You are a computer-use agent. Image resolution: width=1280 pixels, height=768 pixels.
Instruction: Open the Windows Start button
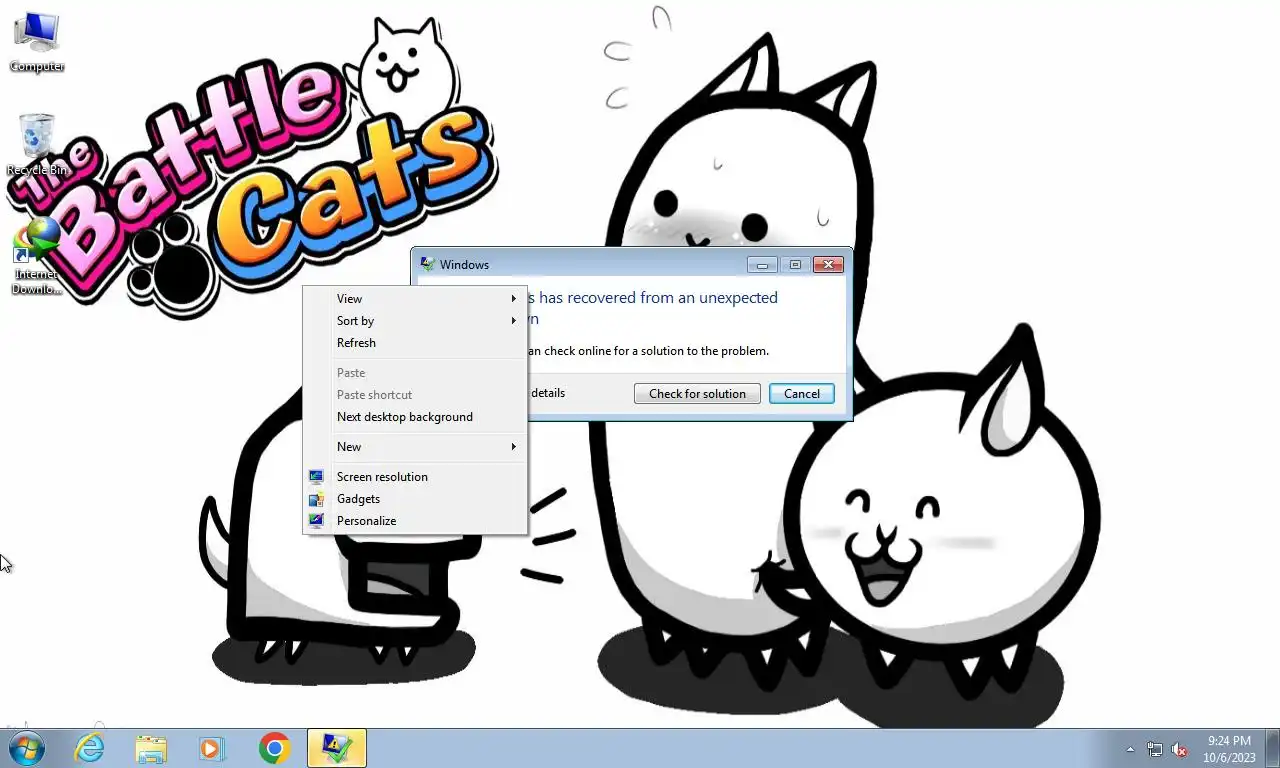pos(27,748)
